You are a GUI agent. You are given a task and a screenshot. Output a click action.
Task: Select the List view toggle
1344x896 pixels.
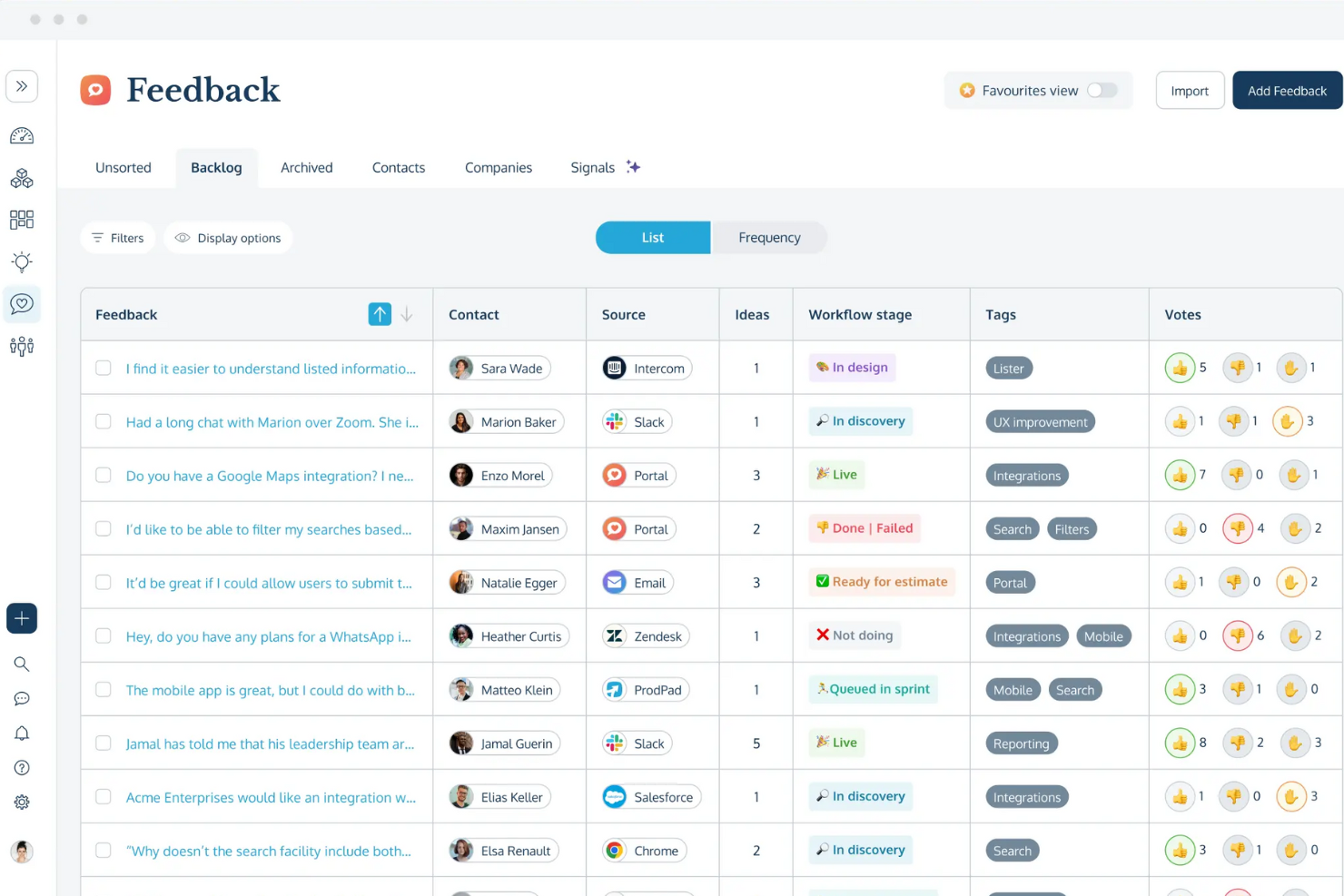[x=653, y=238]
